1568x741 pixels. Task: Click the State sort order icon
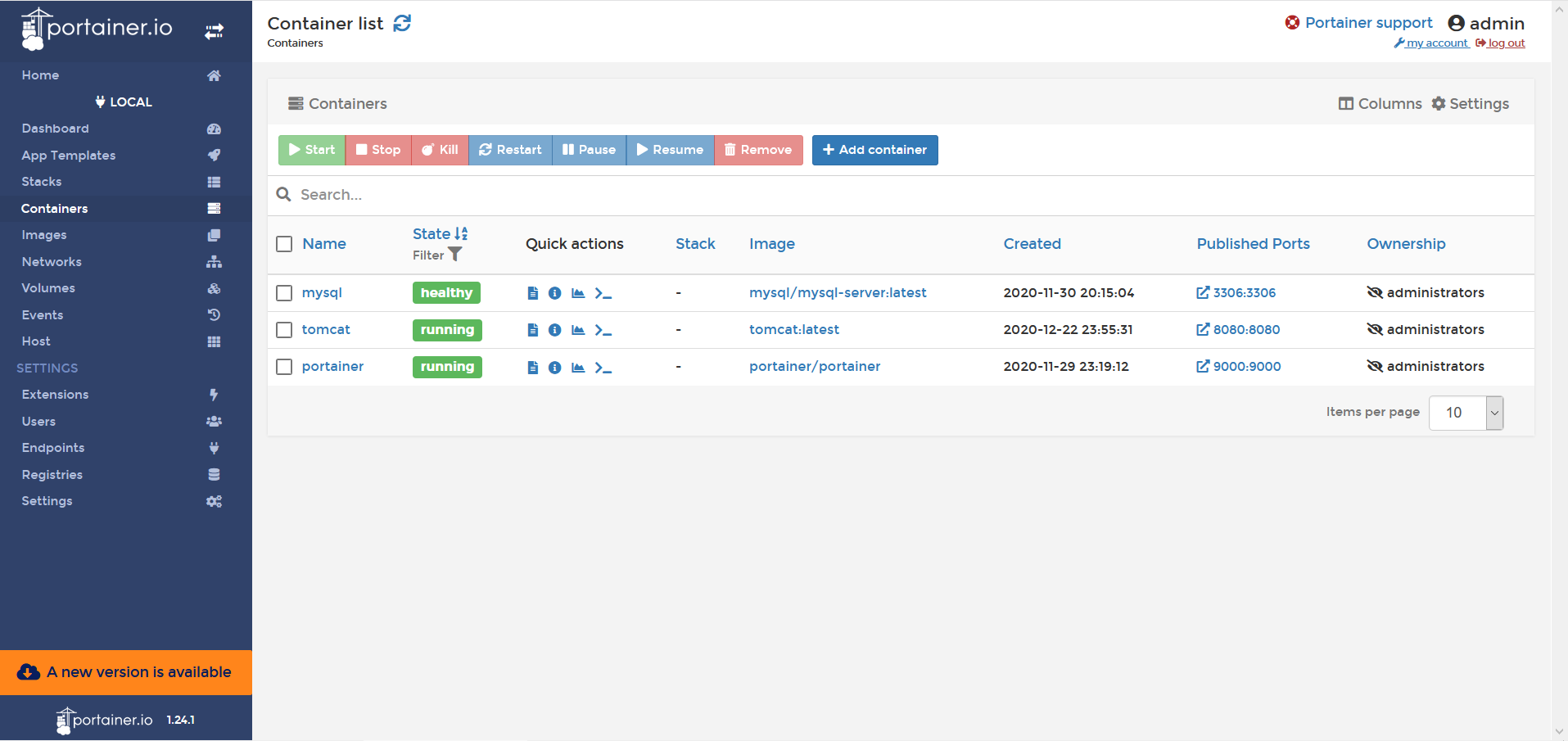(461, 233)
